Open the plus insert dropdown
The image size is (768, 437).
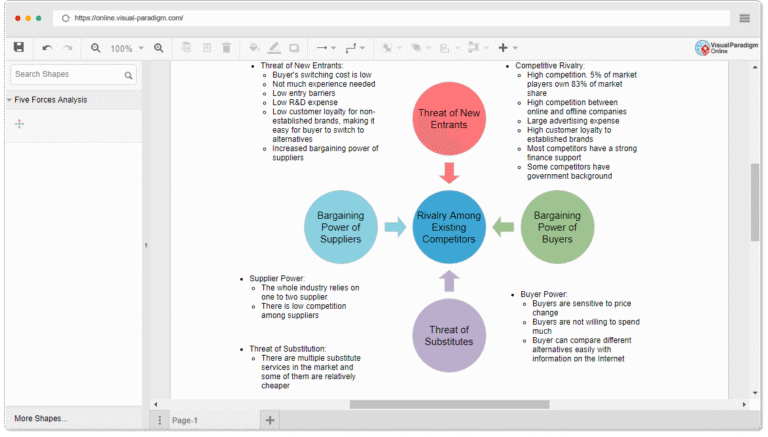508,48
